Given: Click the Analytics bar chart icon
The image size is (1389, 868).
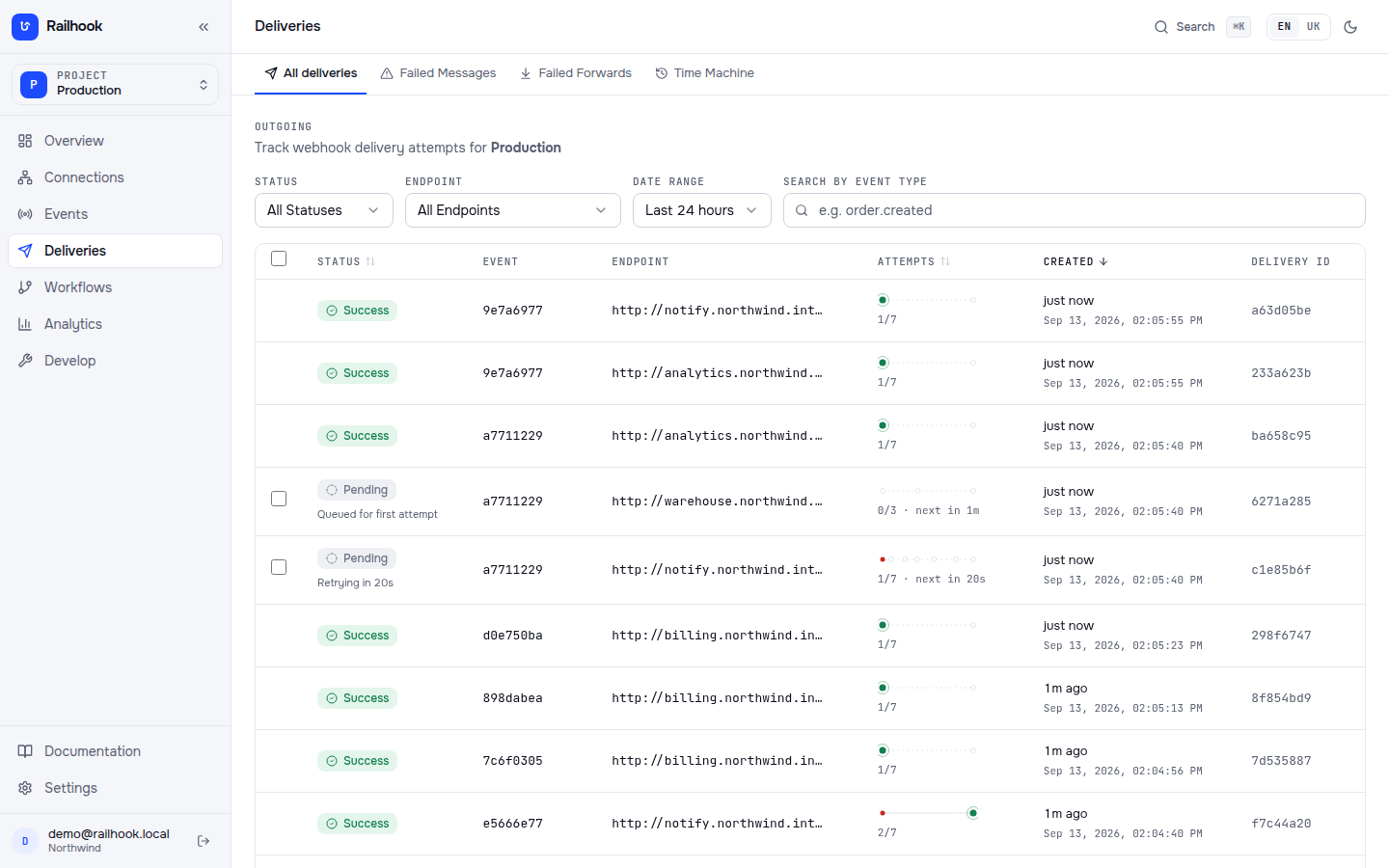Looking at the screenshot, I should click(x=25, y=324).
